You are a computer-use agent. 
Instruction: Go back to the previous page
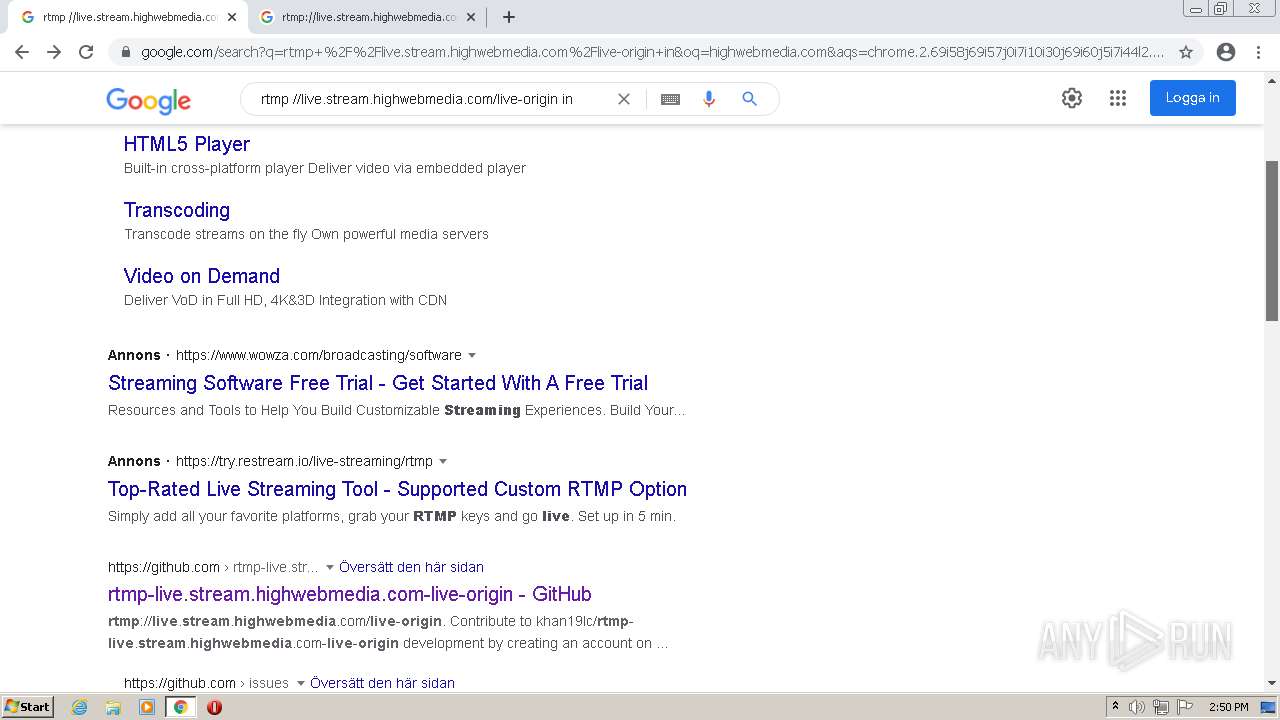tap(22, 52)
